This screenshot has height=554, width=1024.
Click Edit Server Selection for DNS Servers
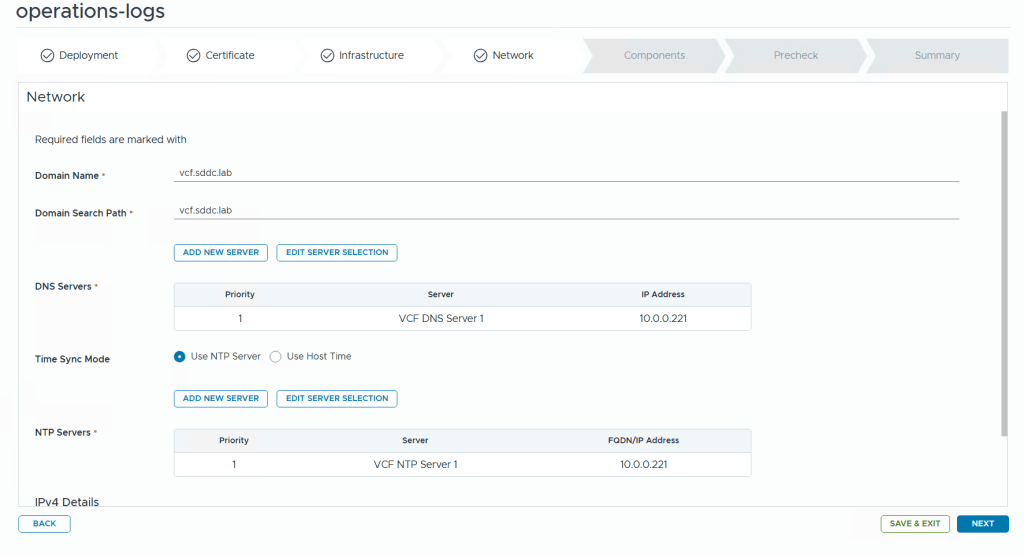[337, 253]
